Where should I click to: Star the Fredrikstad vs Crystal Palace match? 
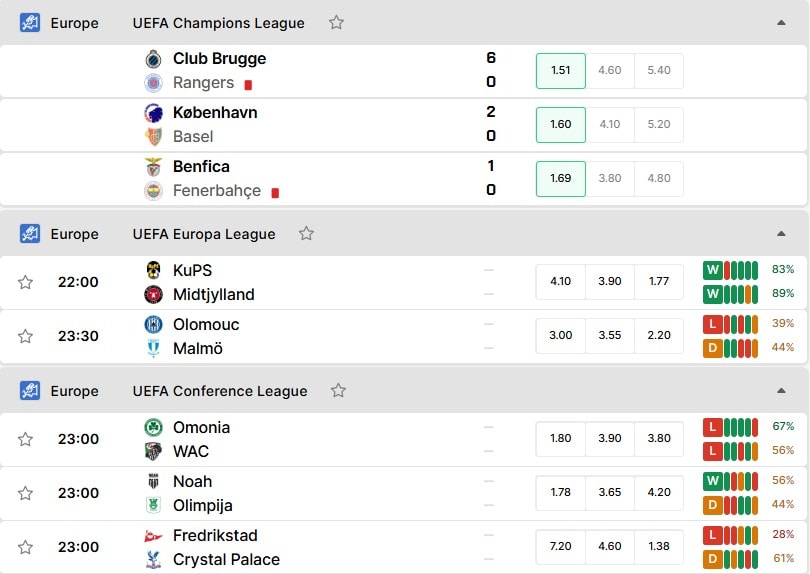pyautogui.click(x=25, y=547)
